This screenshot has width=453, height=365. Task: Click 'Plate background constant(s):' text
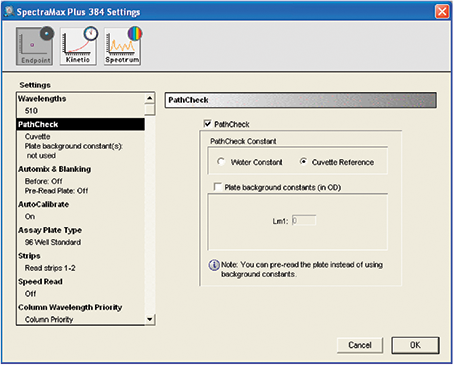(x=74, y=146)
